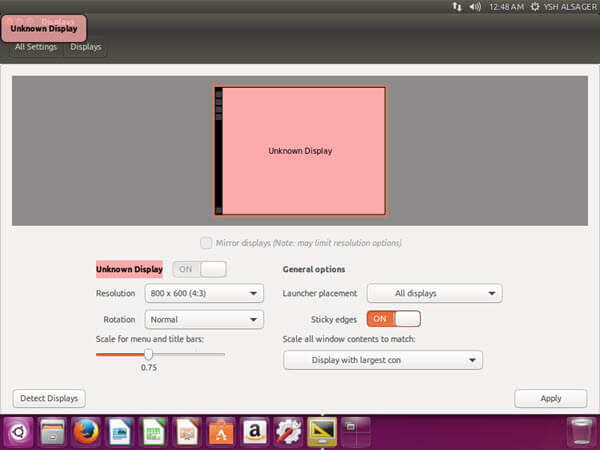Check the Mirror displays checkbox
This screenshot has height=450, width=600.
click(206, 243)
